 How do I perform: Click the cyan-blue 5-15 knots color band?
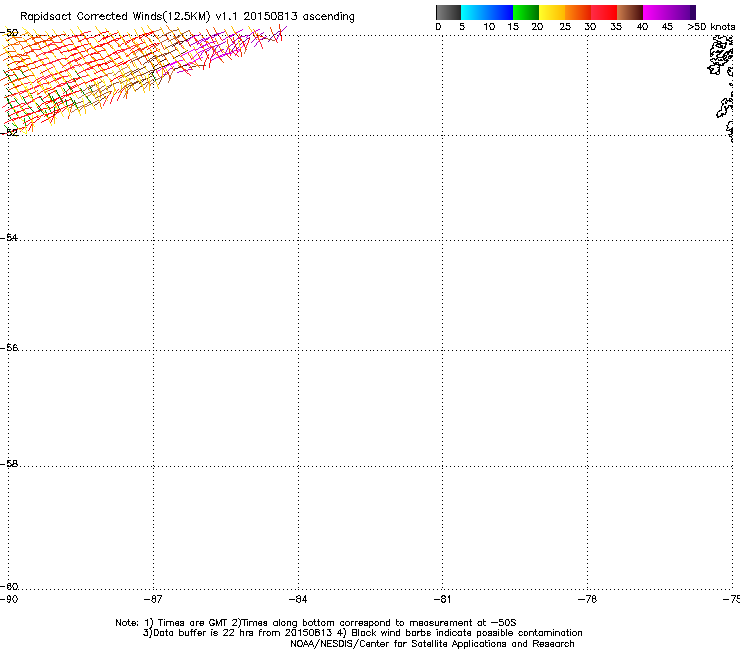click(487, 12)
